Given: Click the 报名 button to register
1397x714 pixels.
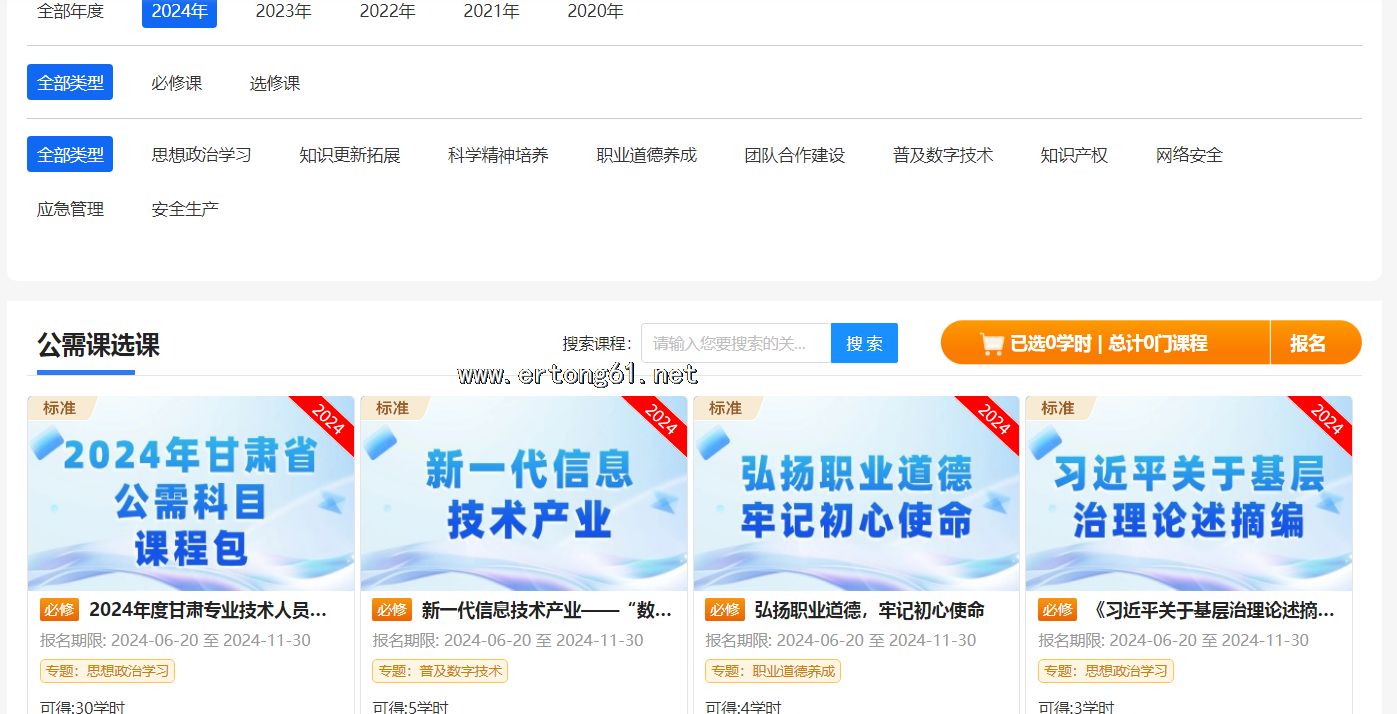Looking at the screenshot, I should tap(1307, 343).
